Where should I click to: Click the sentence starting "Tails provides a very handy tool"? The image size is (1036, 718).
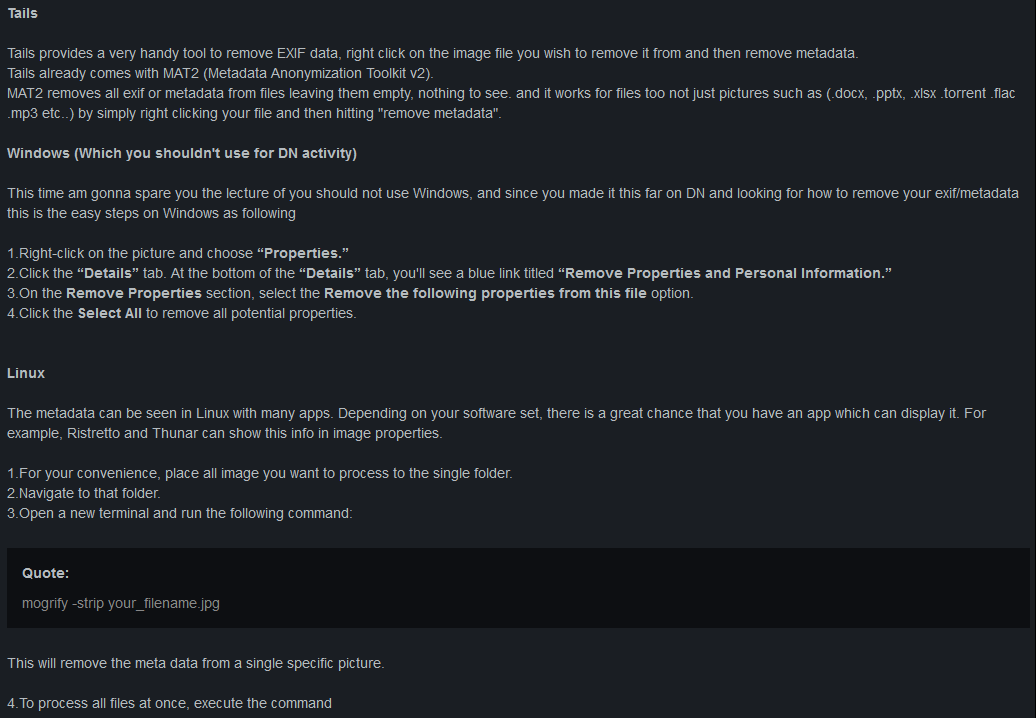(430, 53)
